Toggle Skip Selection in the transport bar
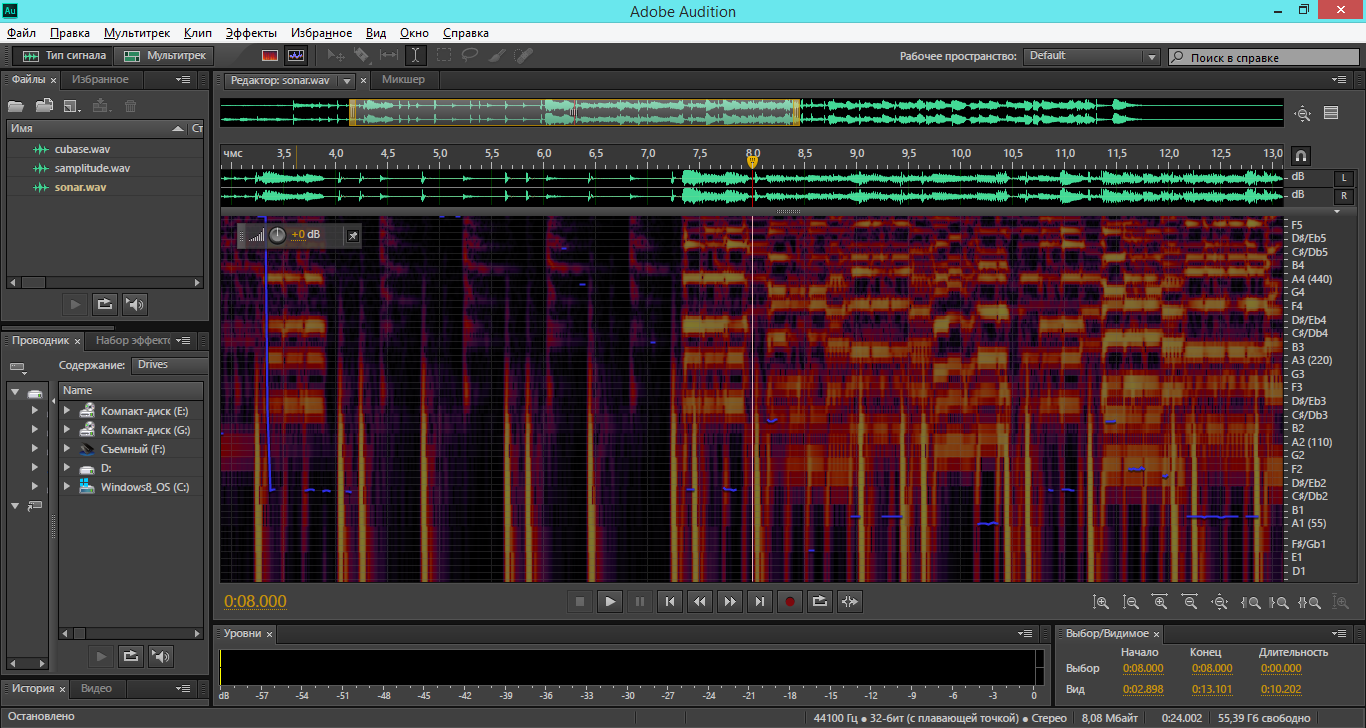The width and height of the screenshot is (1366, 728). click(x=850, y=601)
